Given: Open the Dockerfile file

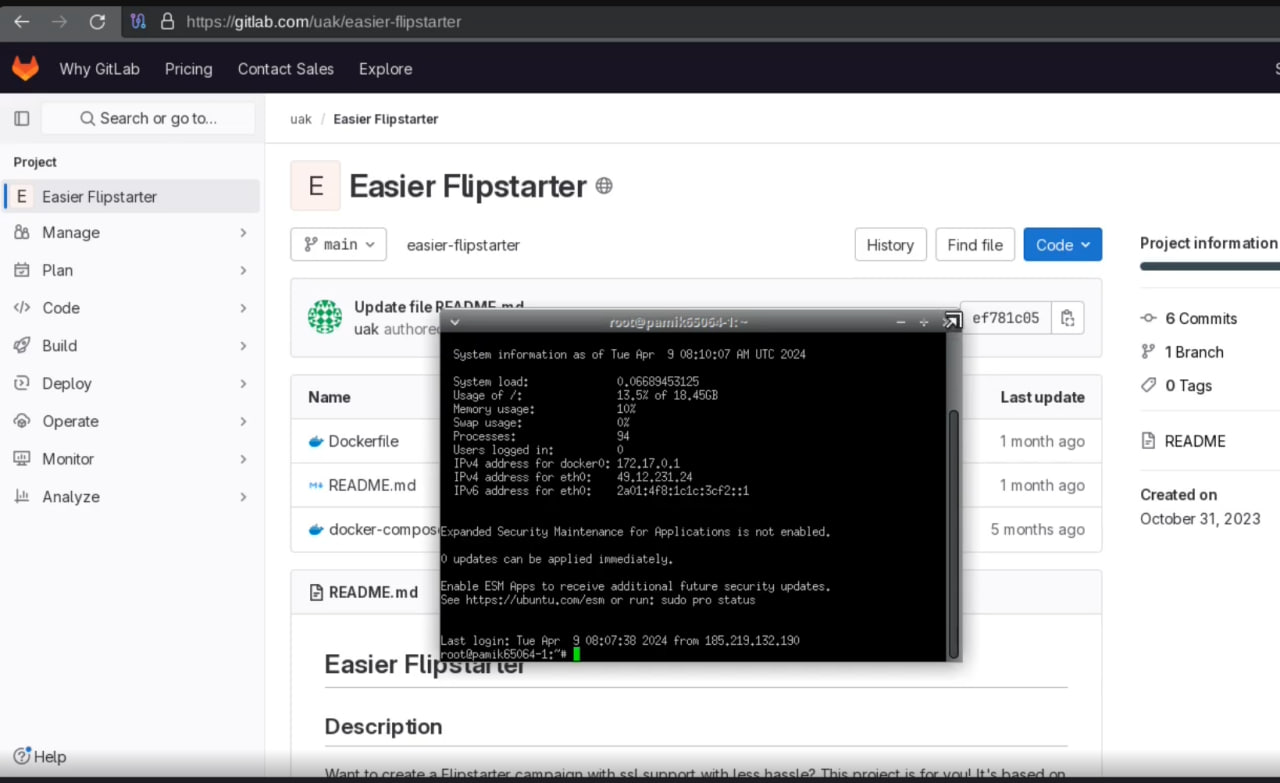Looking at the screenshot, I should pyautogui.click(x=364, y=441).
